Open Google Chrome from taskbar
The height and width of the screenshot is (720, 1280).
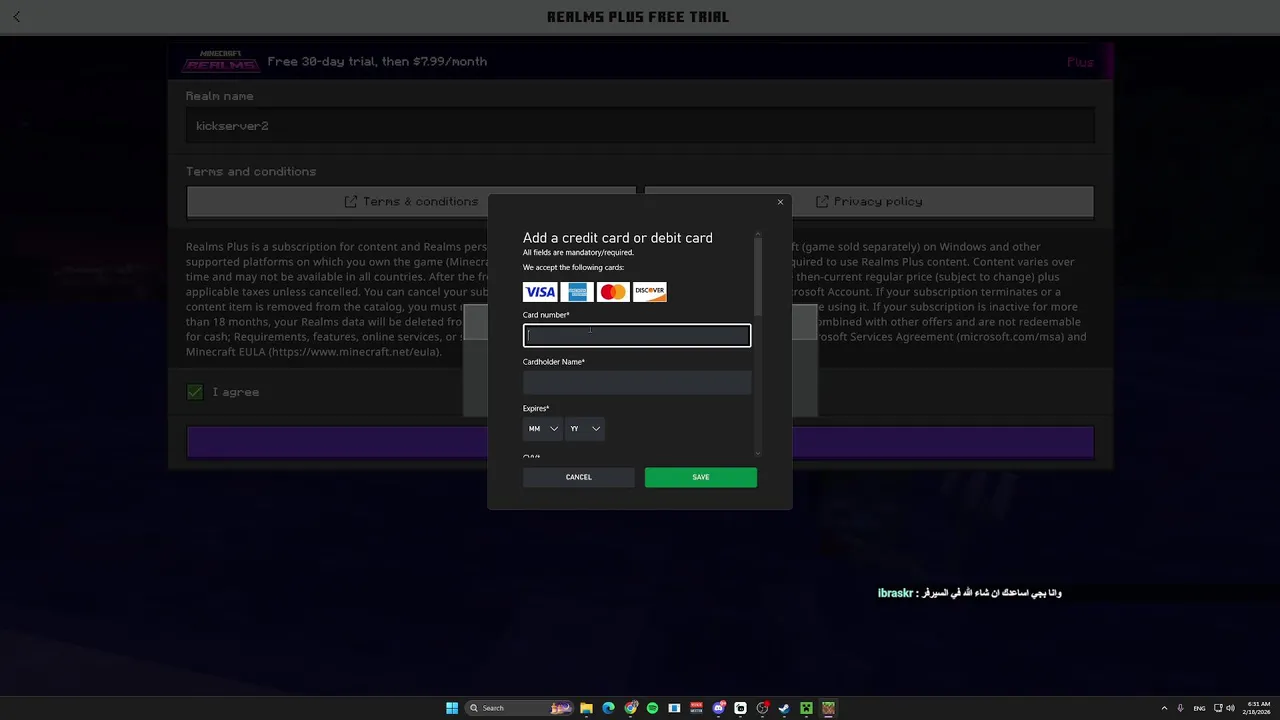[x=630, y=708]
